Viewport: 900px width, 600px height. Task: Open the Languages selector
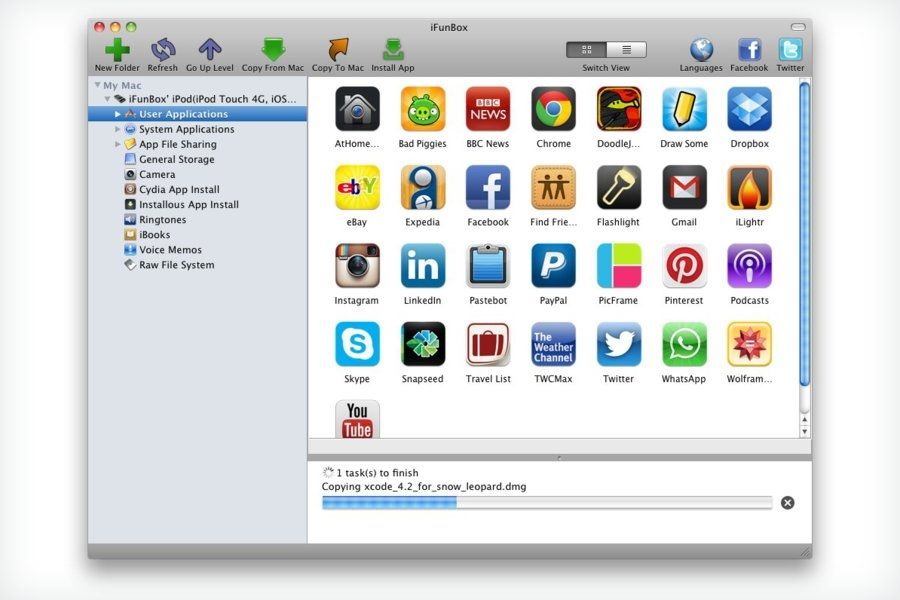click(x=700, y=50)
